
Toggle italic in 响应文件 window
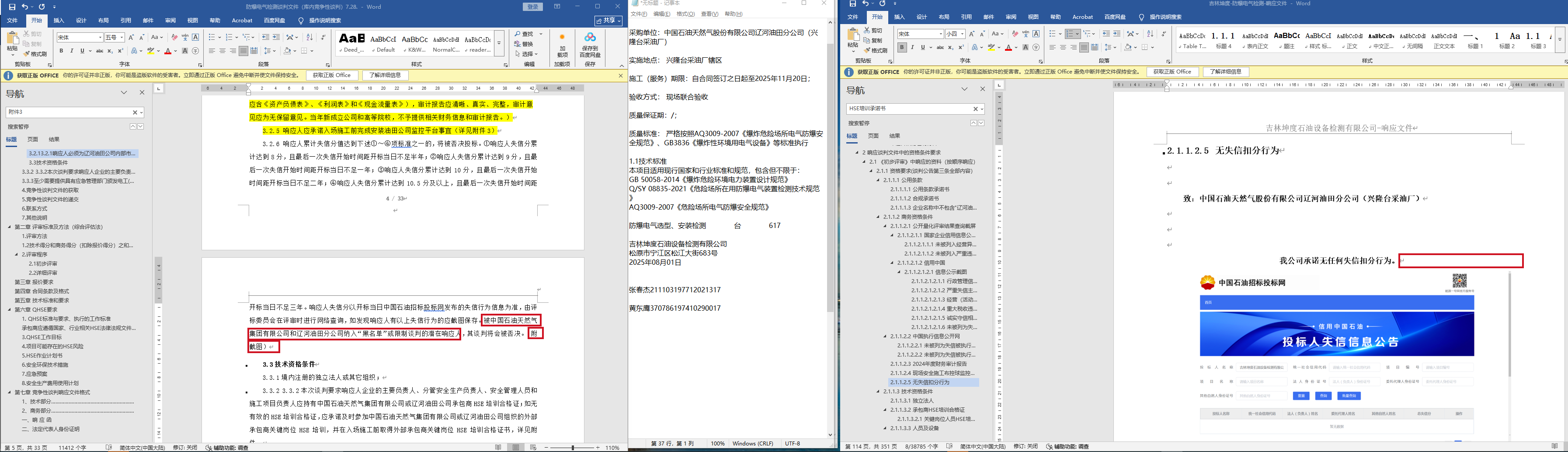tap(912, 47)
